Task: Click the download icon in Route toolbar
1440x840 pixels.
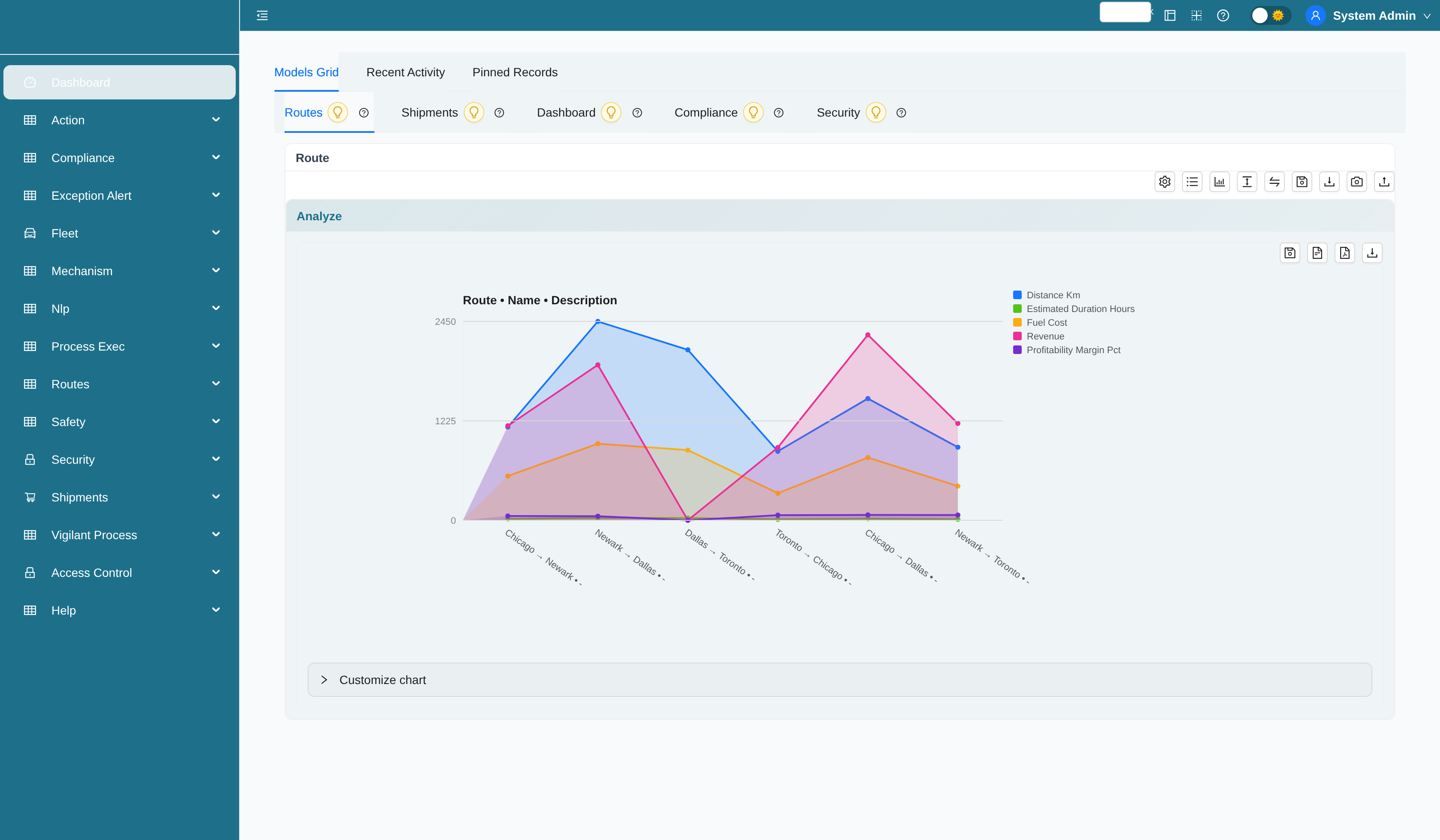Action: (x=1329, y=182)
